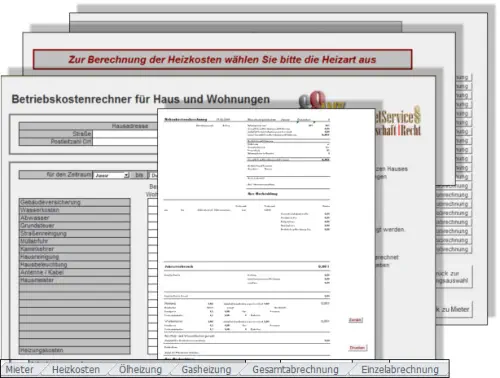The width and height of the screenshot is (500, 378).
Task: Select the Wasserkosten cost row
Action: (75, 210)
